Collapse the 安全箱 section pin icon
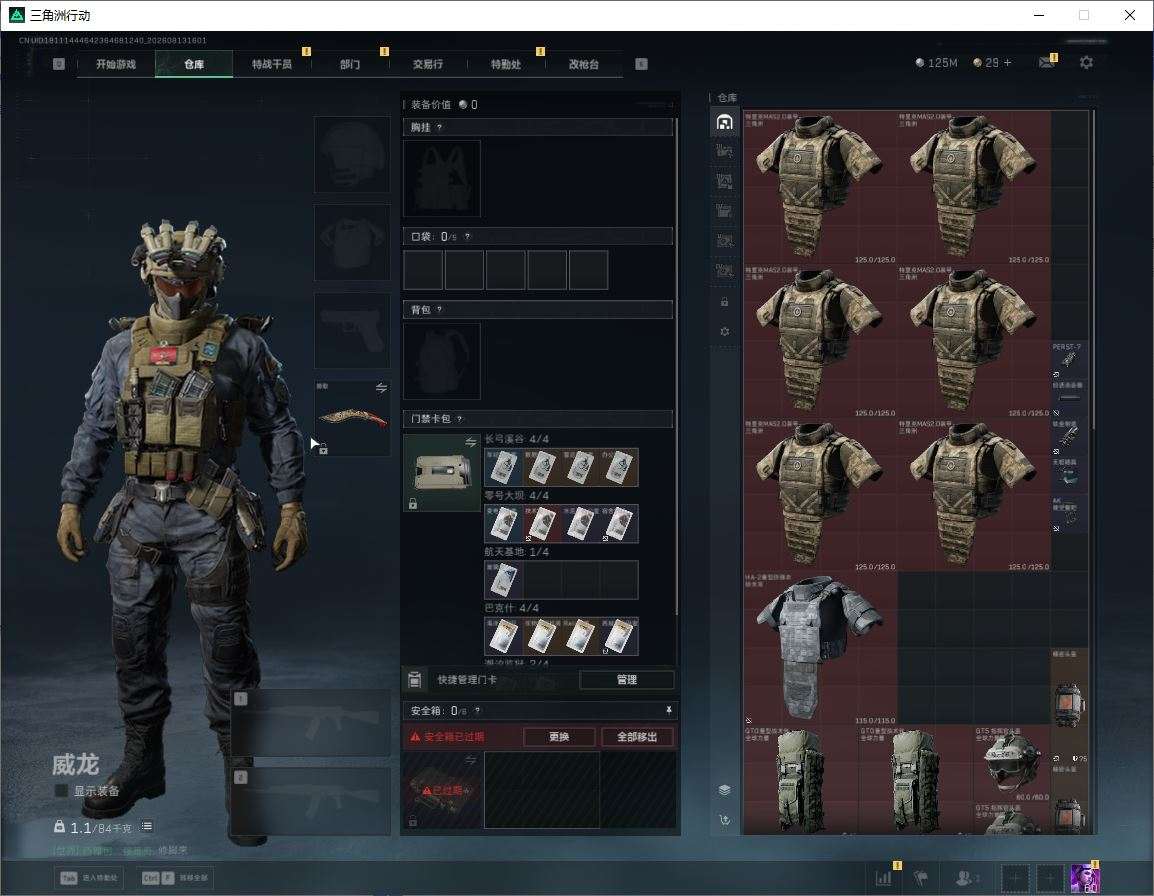 pyautogui.click(x=668, y=710)
